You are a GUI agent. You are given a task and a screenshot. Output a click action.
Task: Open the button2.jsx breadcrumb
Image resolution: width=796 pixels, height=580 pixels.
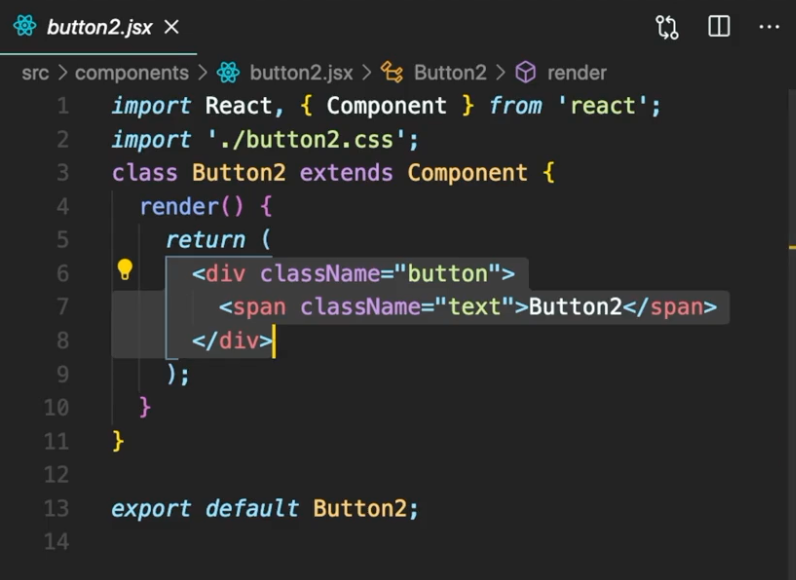301,73
